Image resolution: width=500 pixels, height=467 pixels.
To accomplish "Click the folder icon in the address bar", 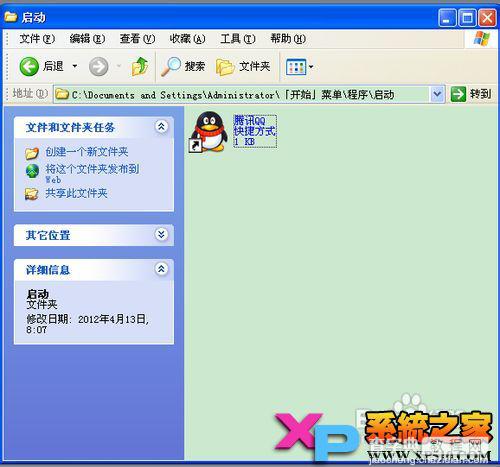I will tap(62, 95).
